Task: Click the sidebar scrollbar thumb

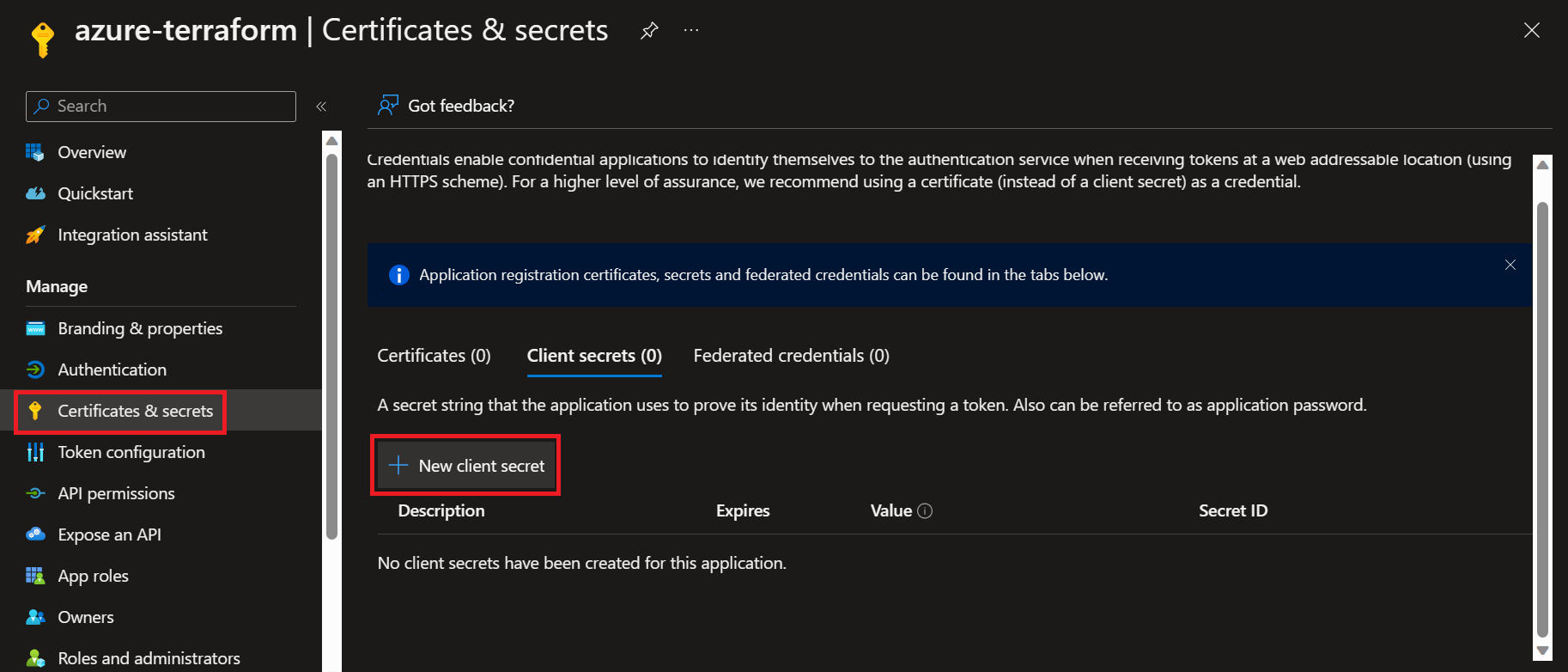Action: (332, 346)
